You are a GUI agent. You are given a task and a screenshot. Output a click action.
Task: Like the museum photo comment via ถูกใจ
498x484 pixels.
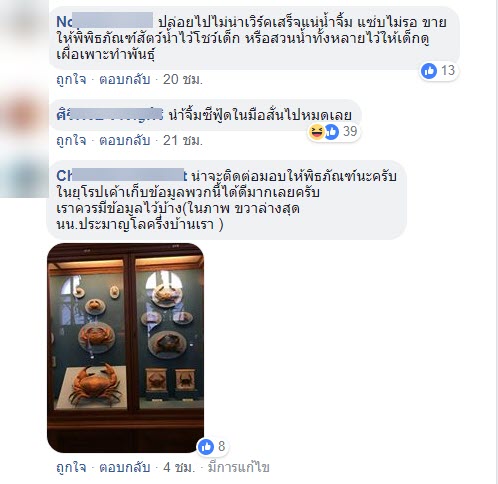pyautogui.click(x=71, y=467)
